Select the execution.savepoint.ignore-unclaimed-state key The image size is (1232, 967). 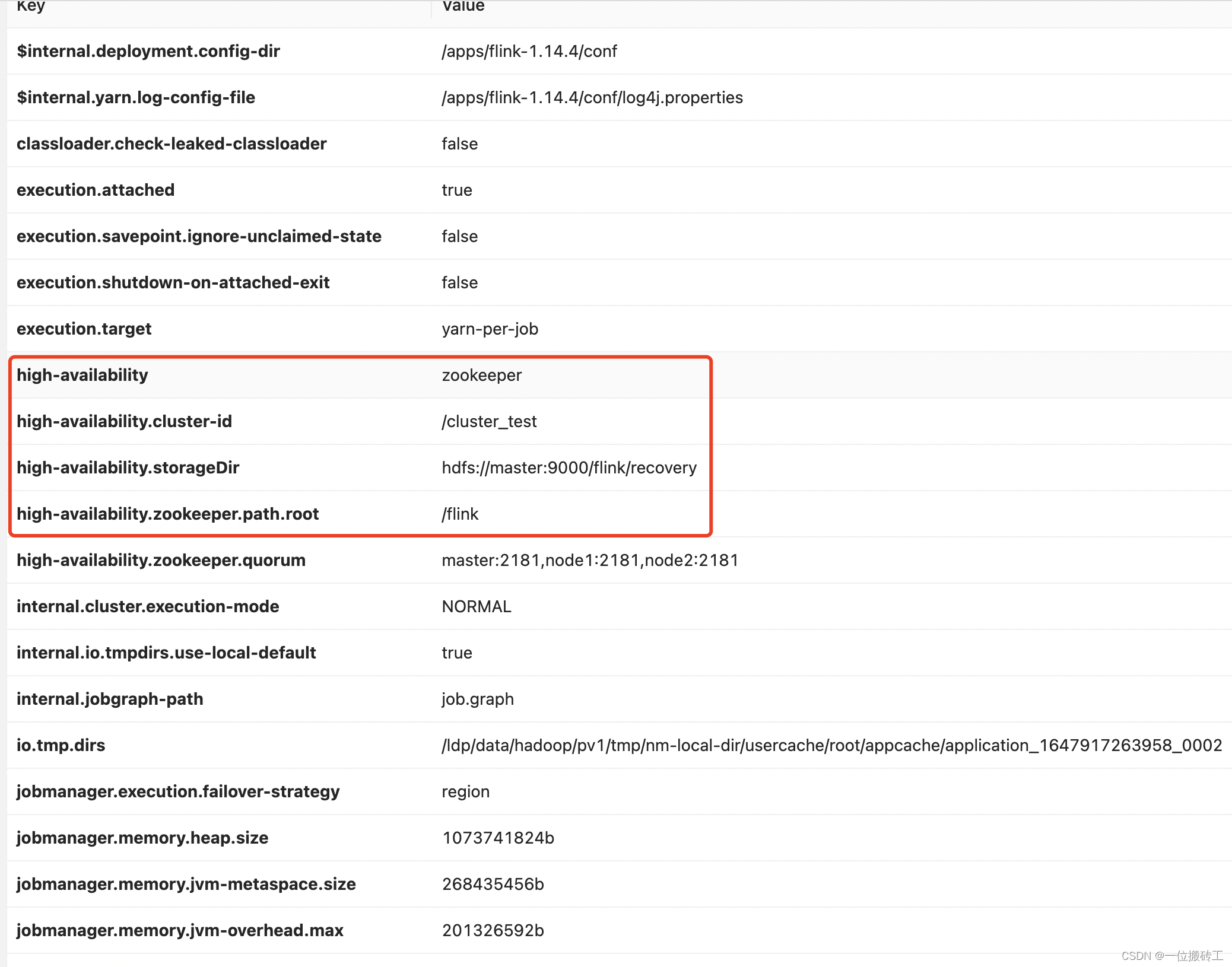(199, 236)
